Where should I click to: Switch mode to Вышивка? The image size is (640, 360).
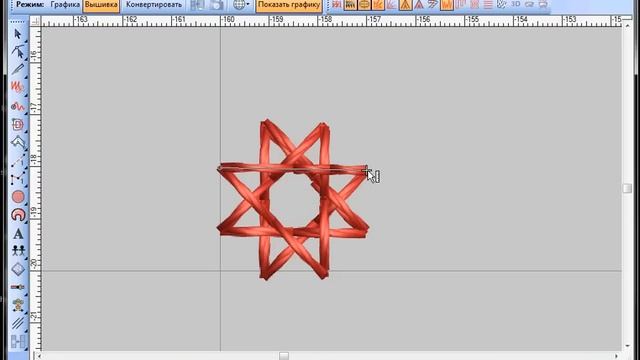[x=101, y=5]
